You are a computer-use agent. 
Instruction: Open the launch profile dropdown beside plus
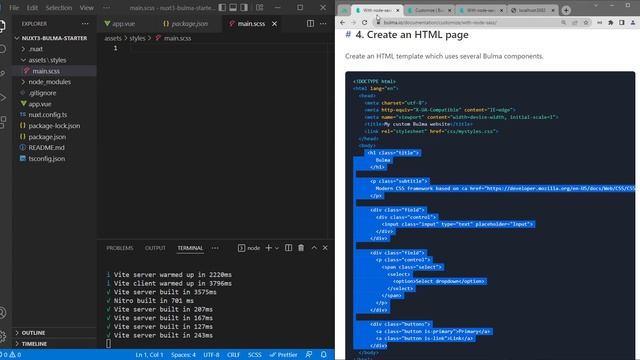coord(277,248)
